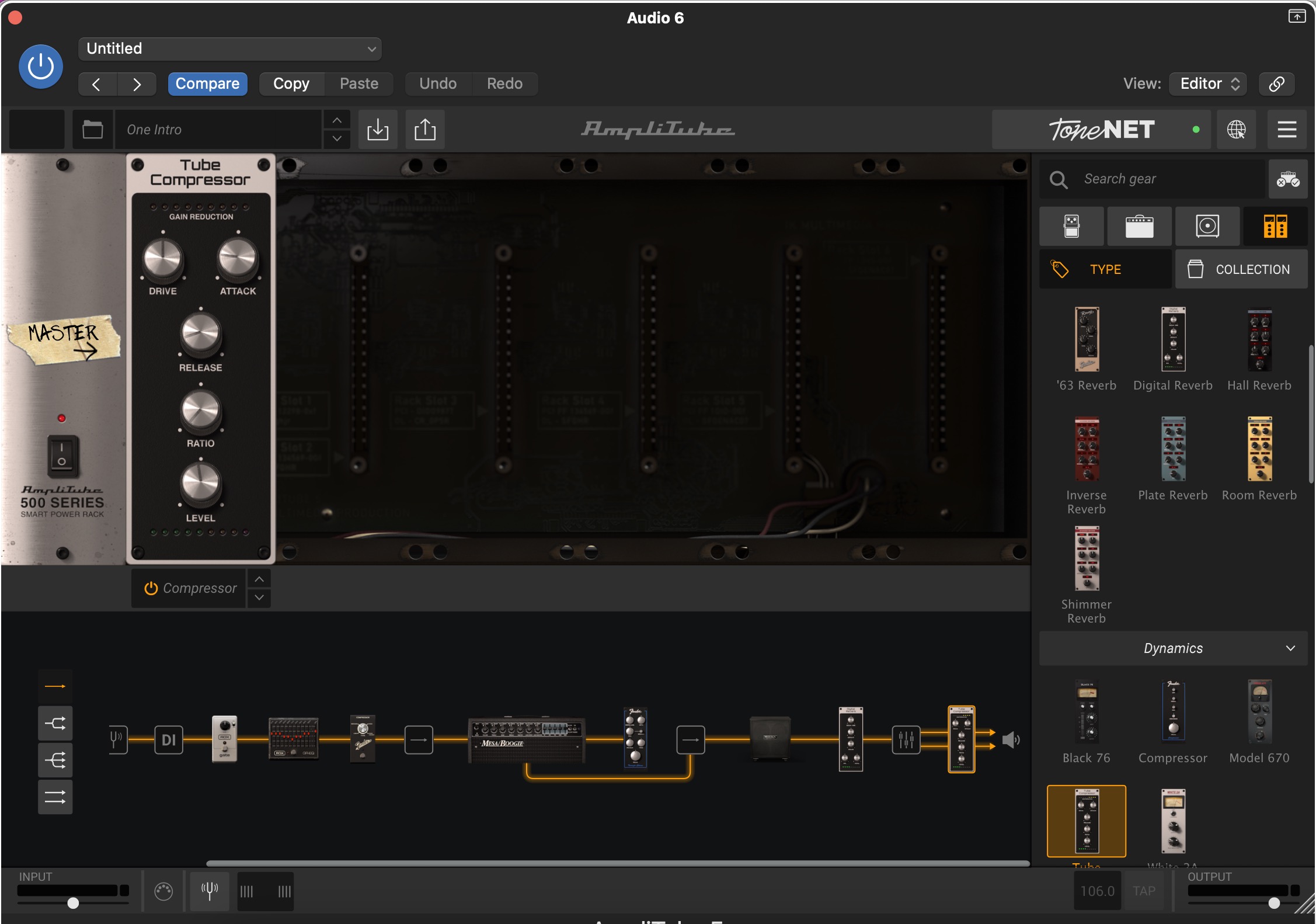Viewport: 1316px width, 924px height.
Task: Open the preset browser folder icon
Action: 92,129
